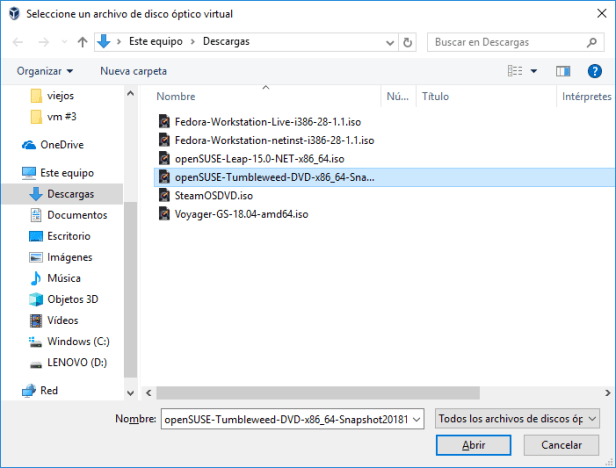This screenshot has width=616, height=468.
Task: Click the help question mark icon
Action: click(594, 71)
